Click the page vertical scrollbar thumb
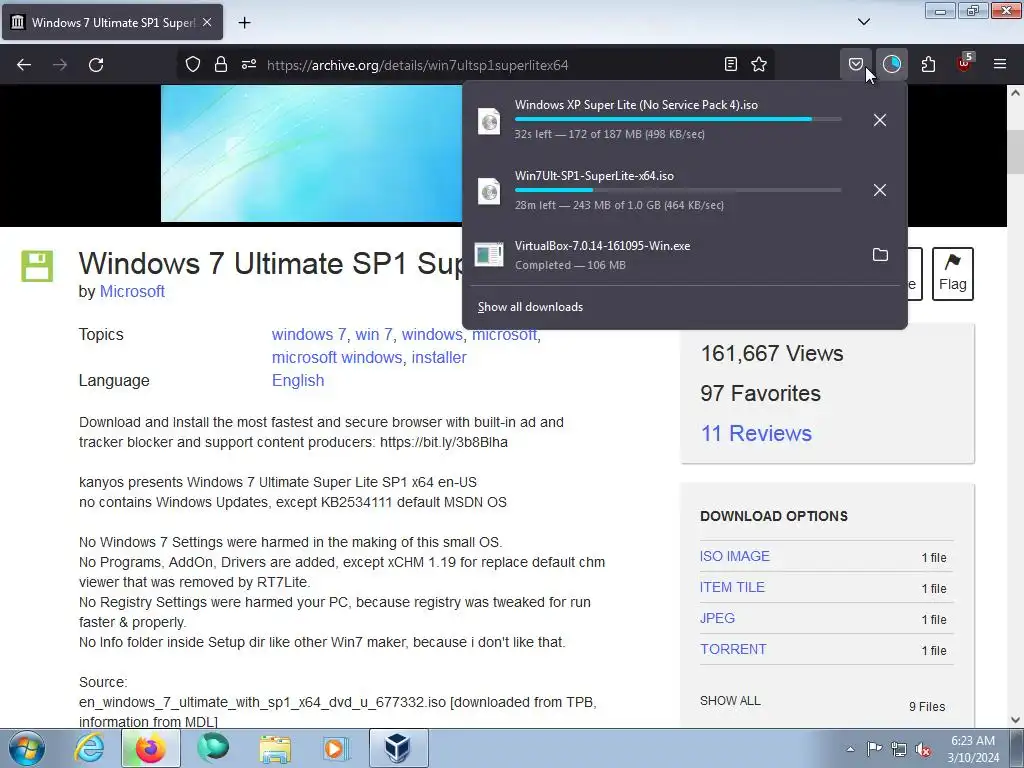The height and width of the screenshot is (768, 1024). pos(1016,152)
